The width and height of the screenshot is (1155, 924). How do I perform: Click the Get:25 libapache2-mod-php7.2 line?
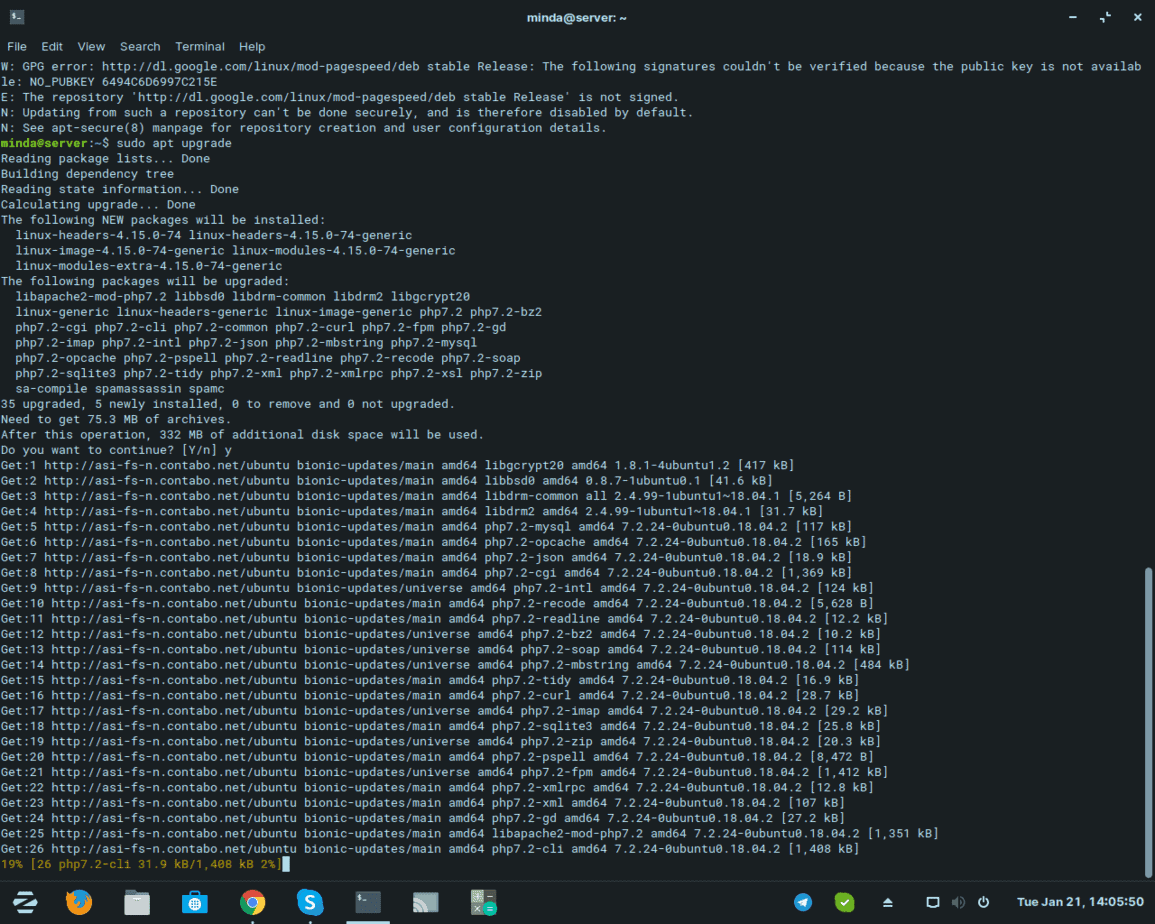click(x=469, y=833)
